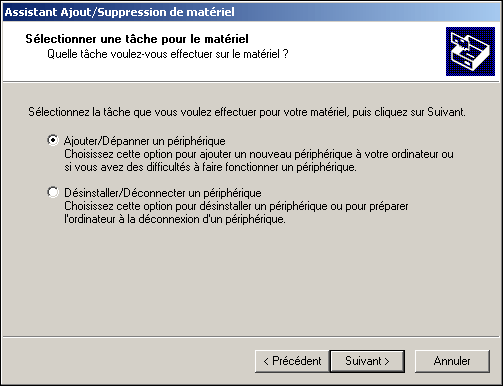Click the instruction line starting 'Sélectionnez la tâche'
503x386 pixels.
coord(247,112)
